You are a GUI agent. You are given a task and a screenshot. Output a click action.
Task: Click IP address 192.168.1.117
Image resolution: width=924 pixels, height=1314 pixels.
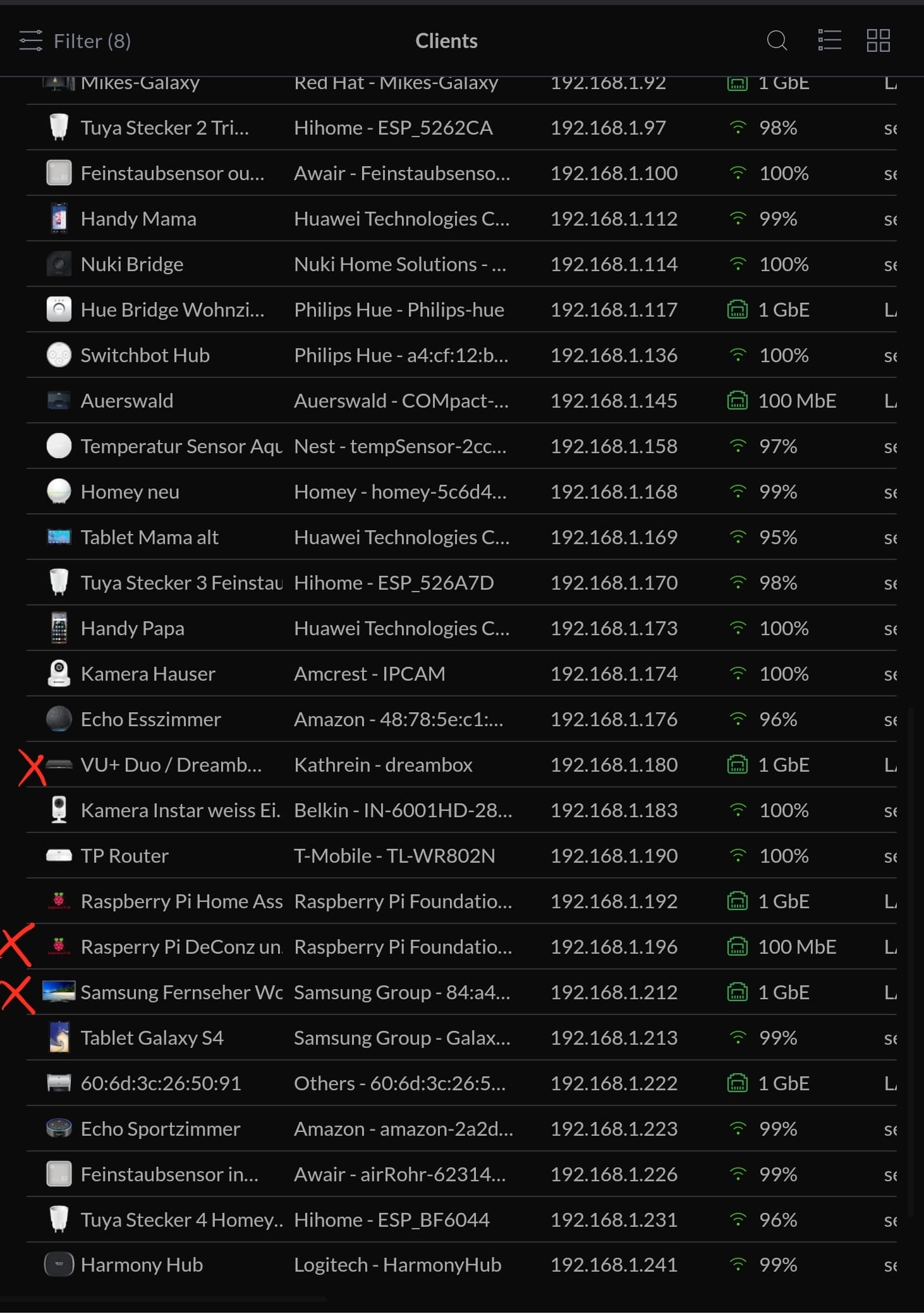pos(614,310)
